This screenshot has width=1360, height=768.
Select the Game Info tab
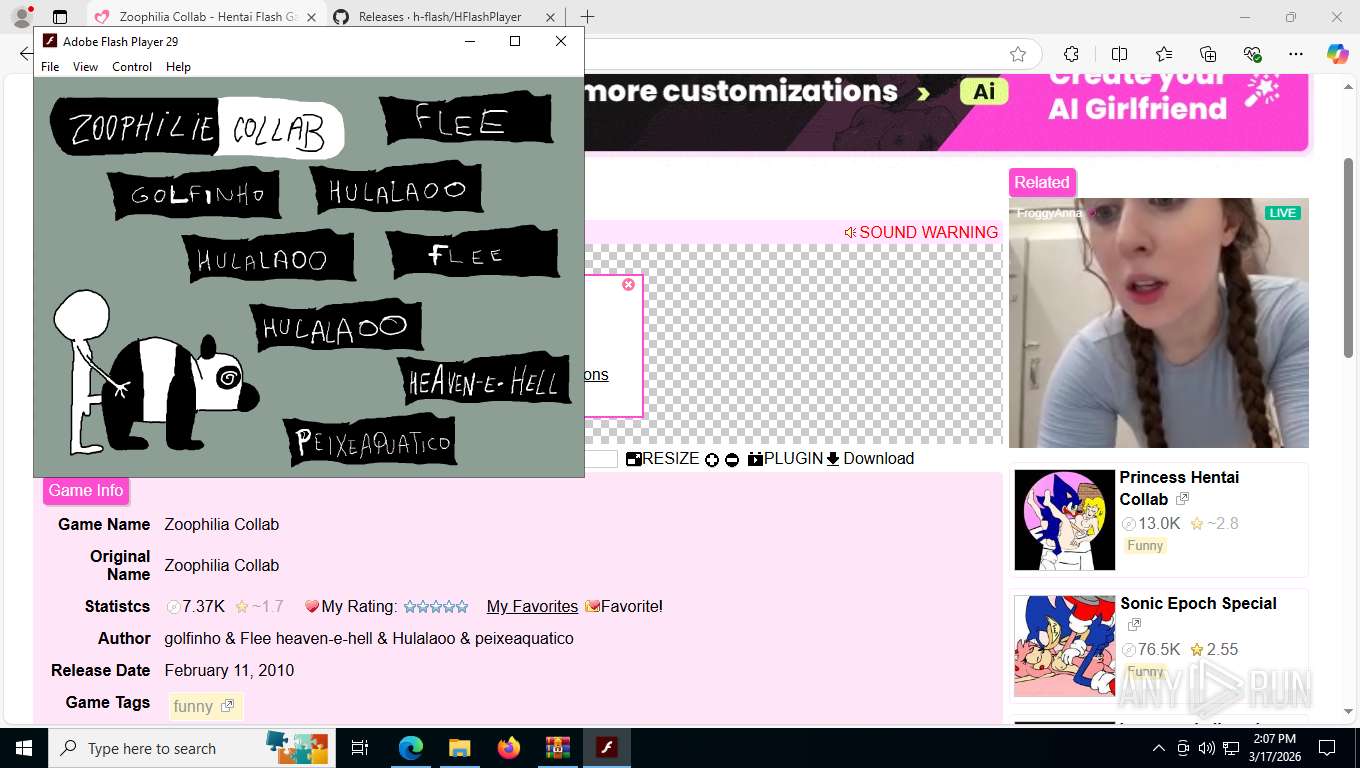click(86, 491)
